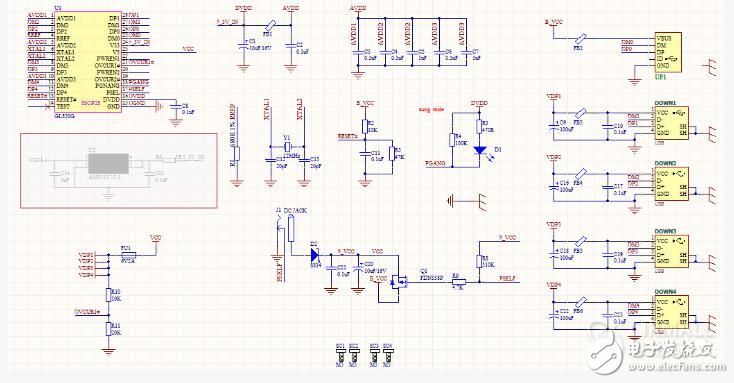Select the SC1 mounting screw symbol
Screen dimensions: 734x383
tap(340, 355)
